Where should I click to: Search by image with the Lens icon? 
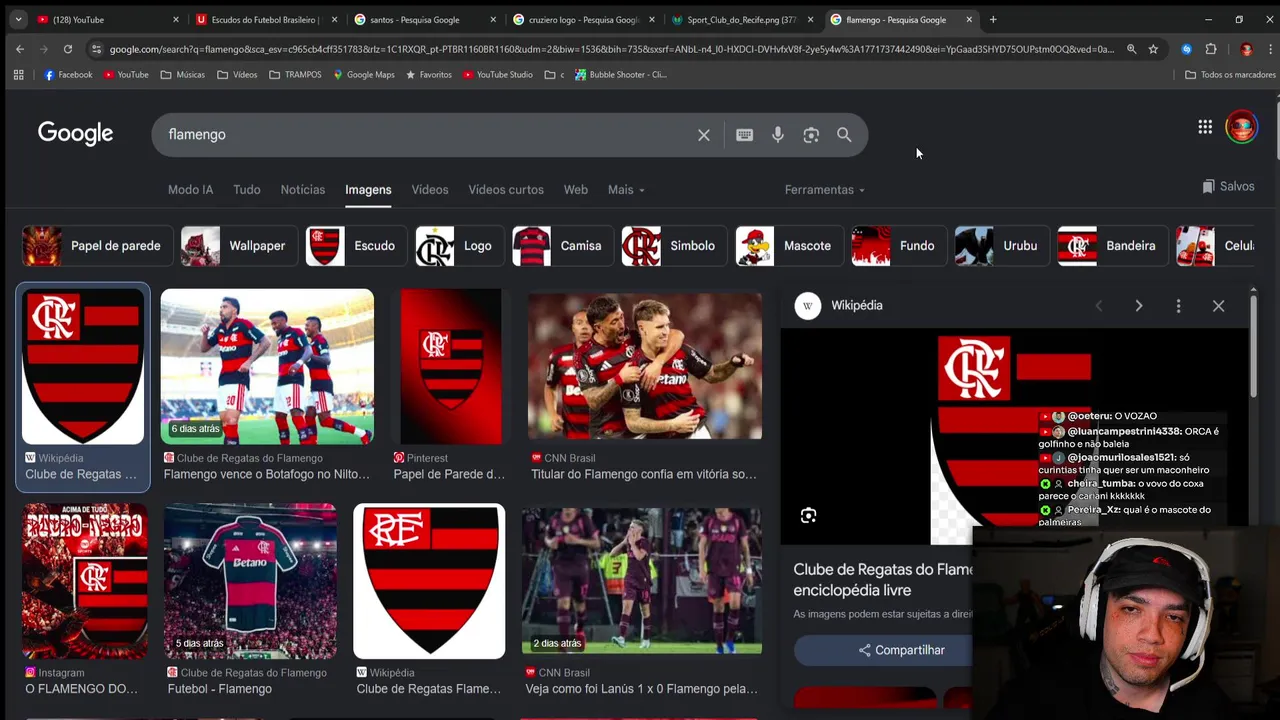click(x=811, y=135)
